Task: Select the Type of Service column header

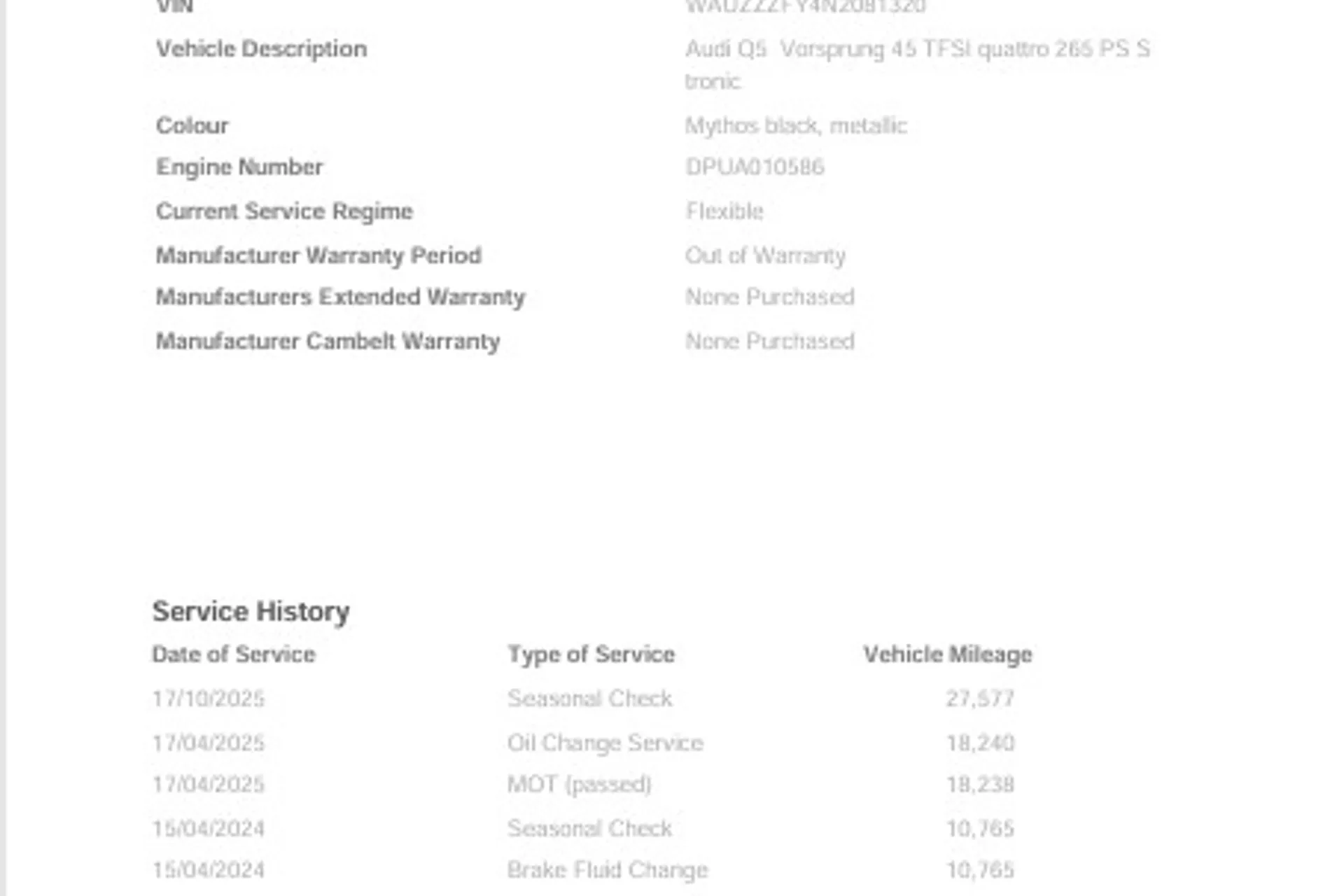Action: [x=591, y=654]
